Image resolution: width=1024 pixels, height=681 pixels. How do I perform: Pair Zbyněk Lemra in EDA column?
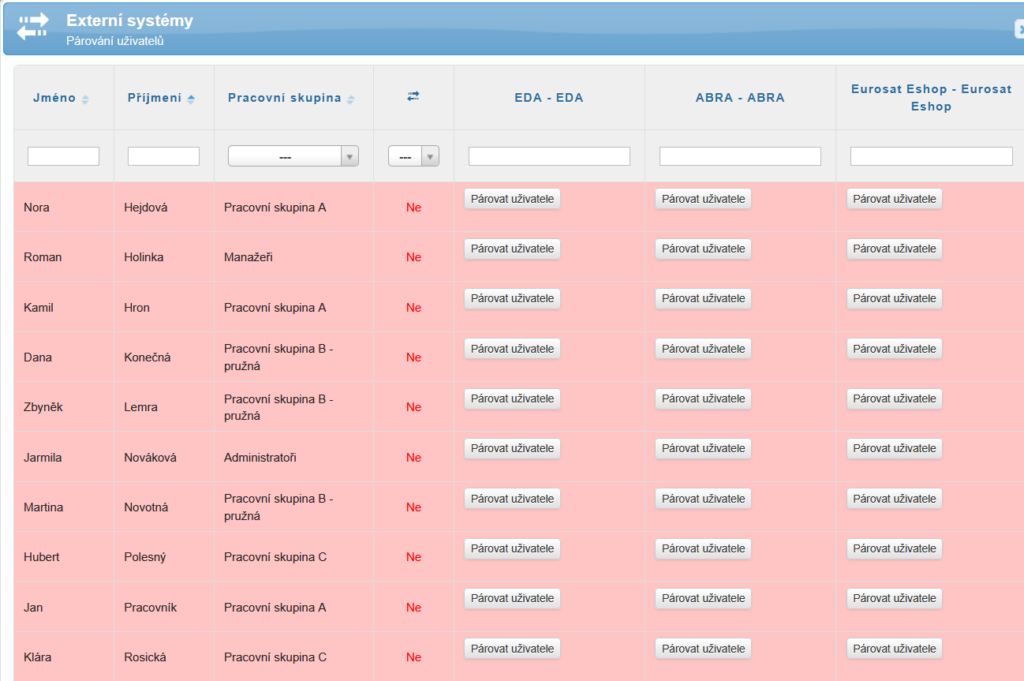(x=512, y=399)
